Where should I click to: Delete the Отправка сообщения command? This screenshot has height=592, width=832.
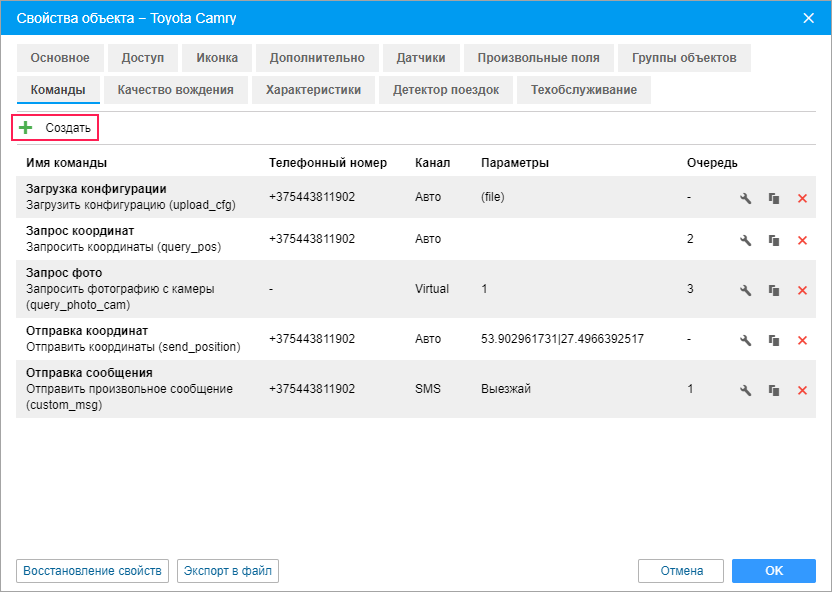click(x=802, y=390)
